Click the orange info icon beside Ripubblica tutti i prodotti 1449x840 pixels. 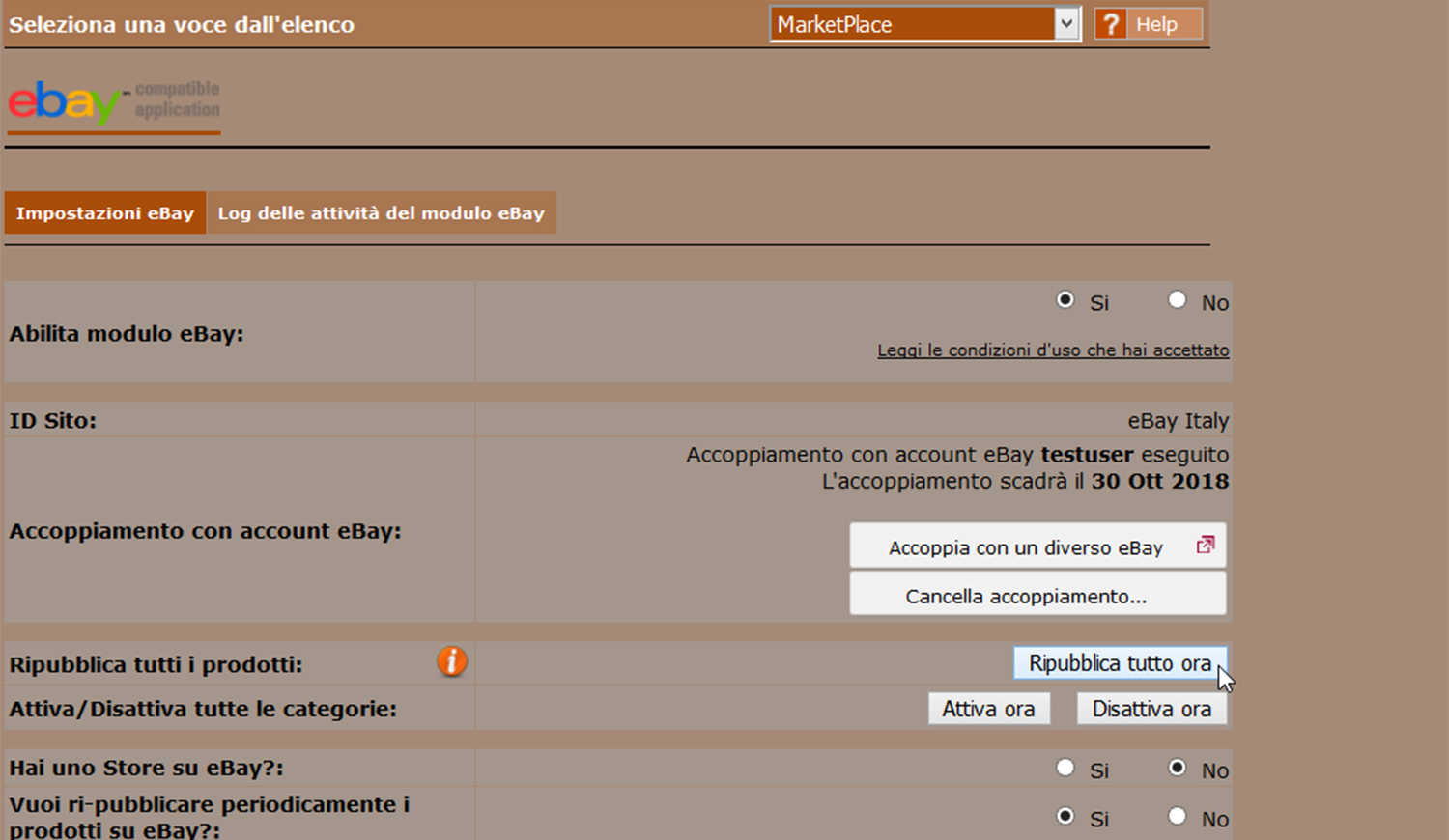(x=451, y=661)
